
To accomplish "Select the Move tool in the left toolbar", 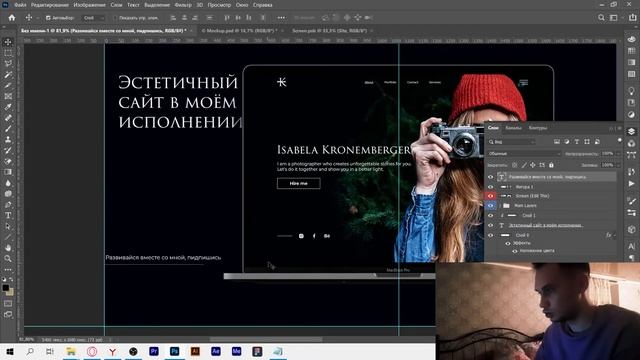I will (x=8, y=42).
